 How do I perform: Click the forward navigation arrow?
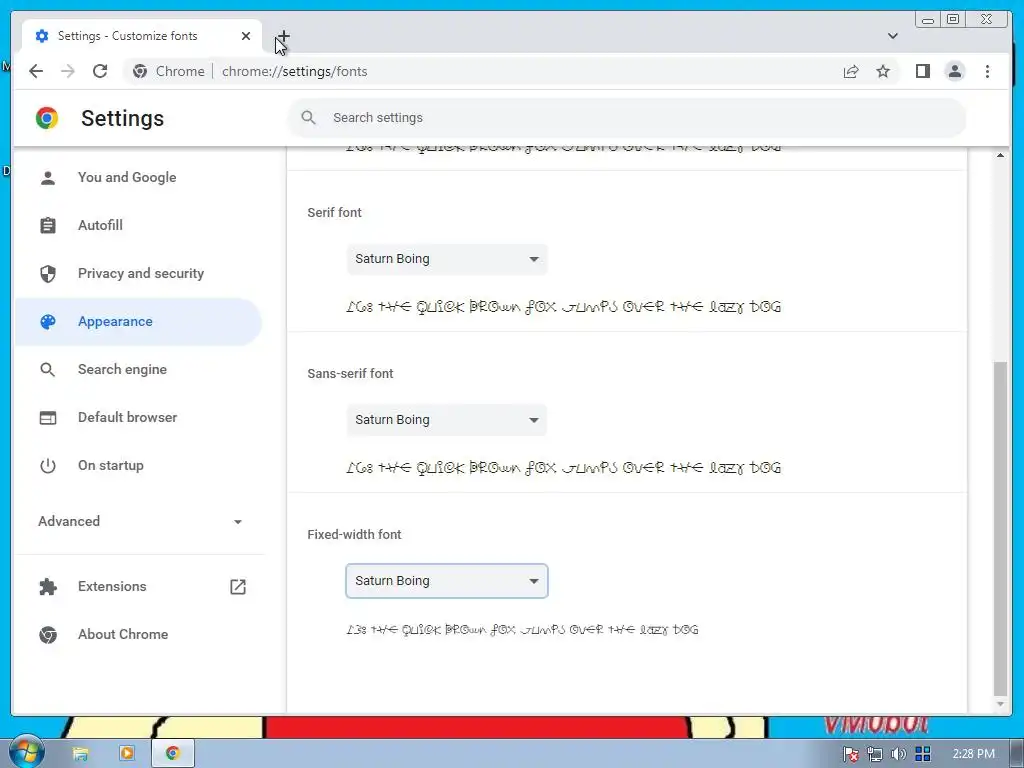[x=68, y=71]
